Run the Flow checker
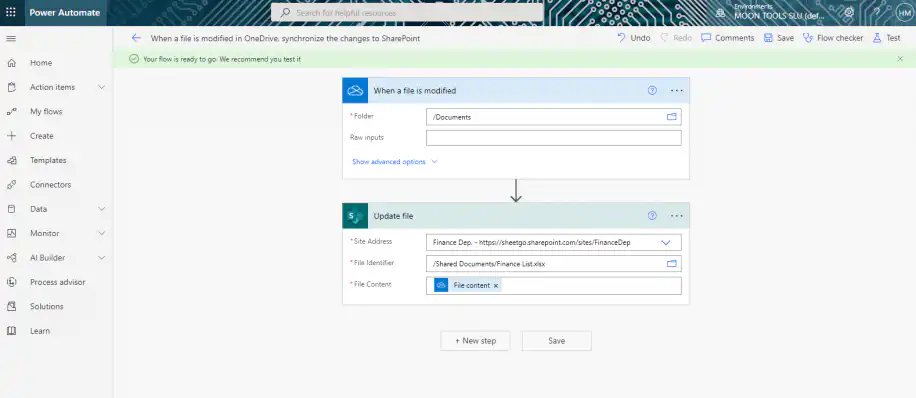This screenshot has width=916, height=398. pyautogui.click(x=833, y=38)
